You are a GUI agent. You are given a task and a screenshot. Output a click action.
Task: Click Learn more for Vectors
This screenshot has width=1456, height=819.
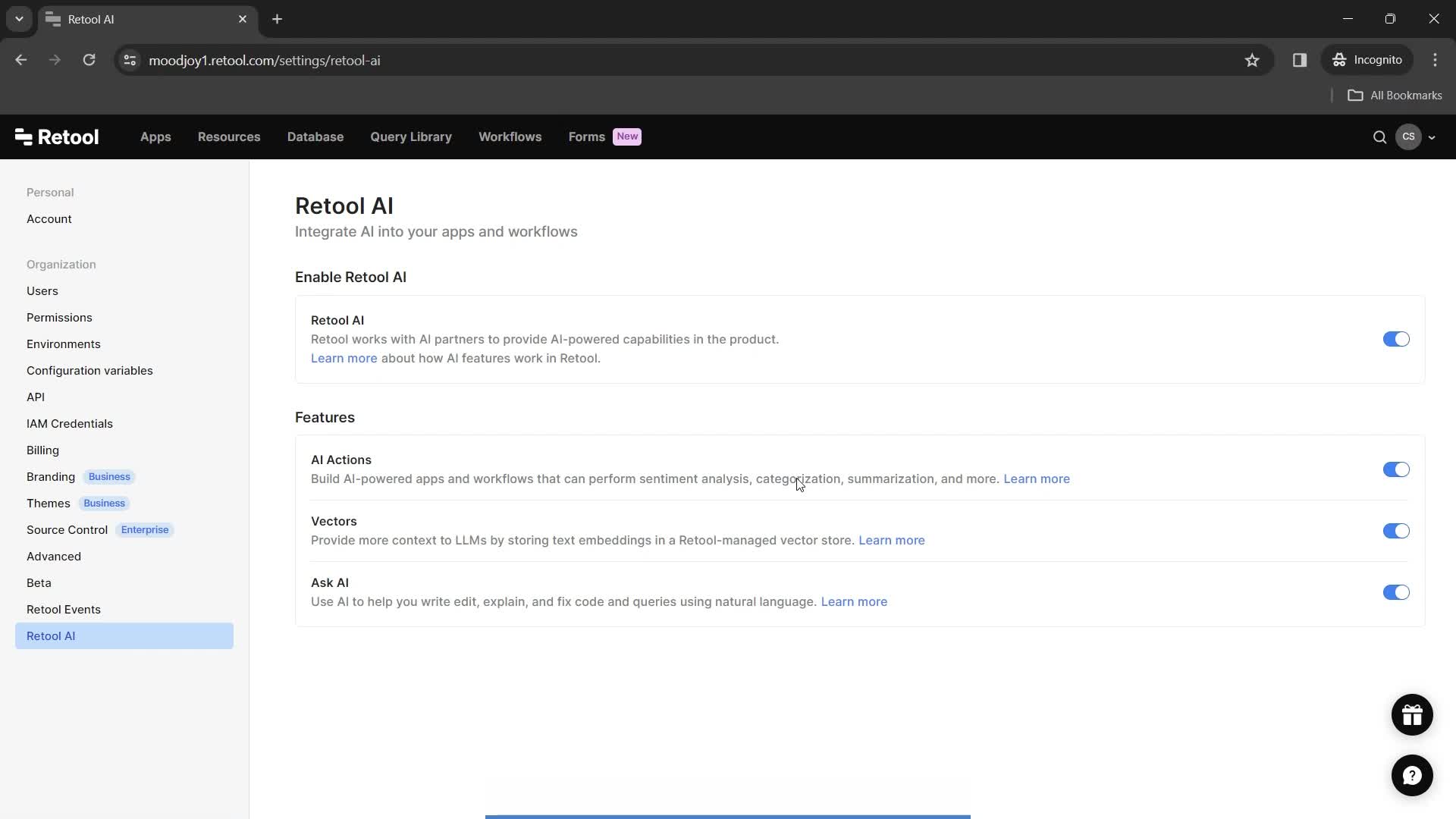[892, 541]
